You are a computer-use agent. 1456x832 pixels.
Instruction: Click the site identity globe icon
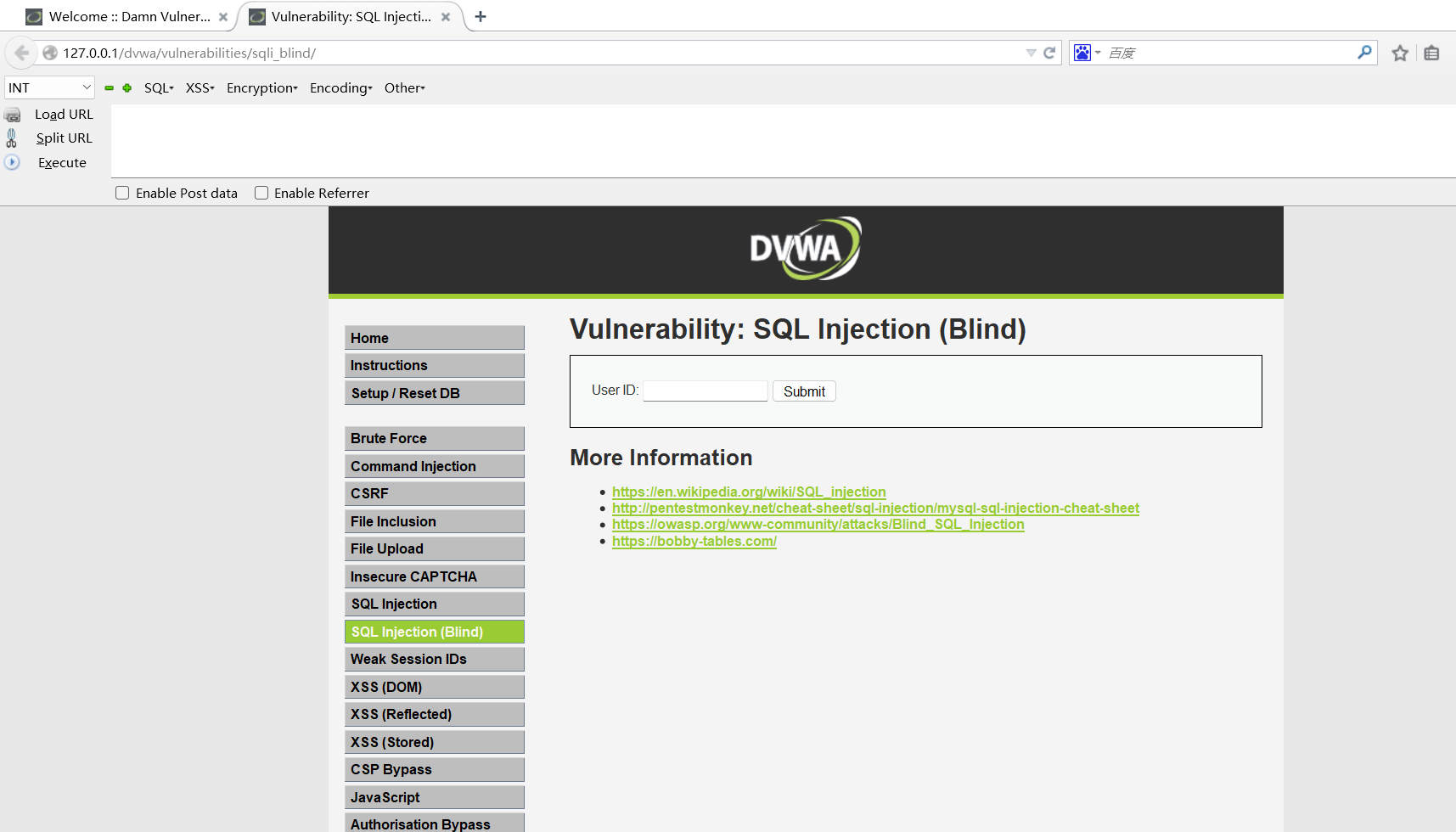point(50,53)
